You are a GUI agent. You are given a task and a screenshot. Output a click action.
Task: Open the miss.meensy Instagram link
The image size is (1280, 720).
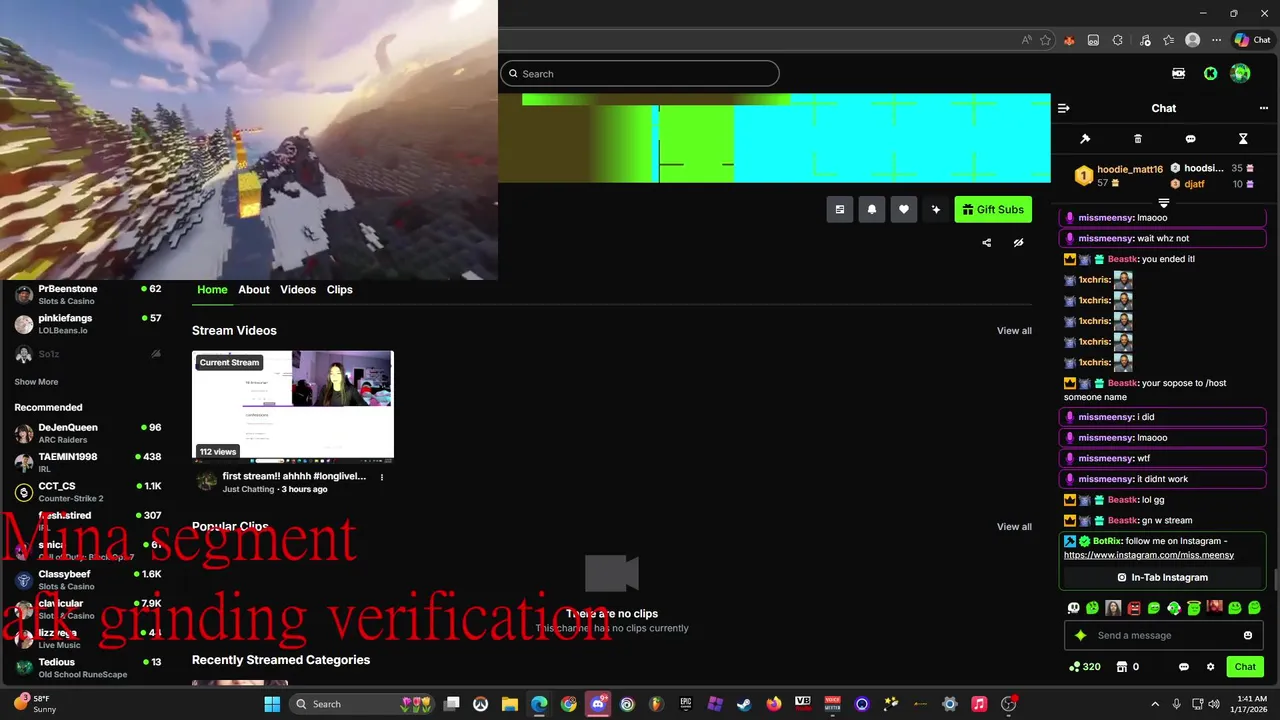point(1148,555)
